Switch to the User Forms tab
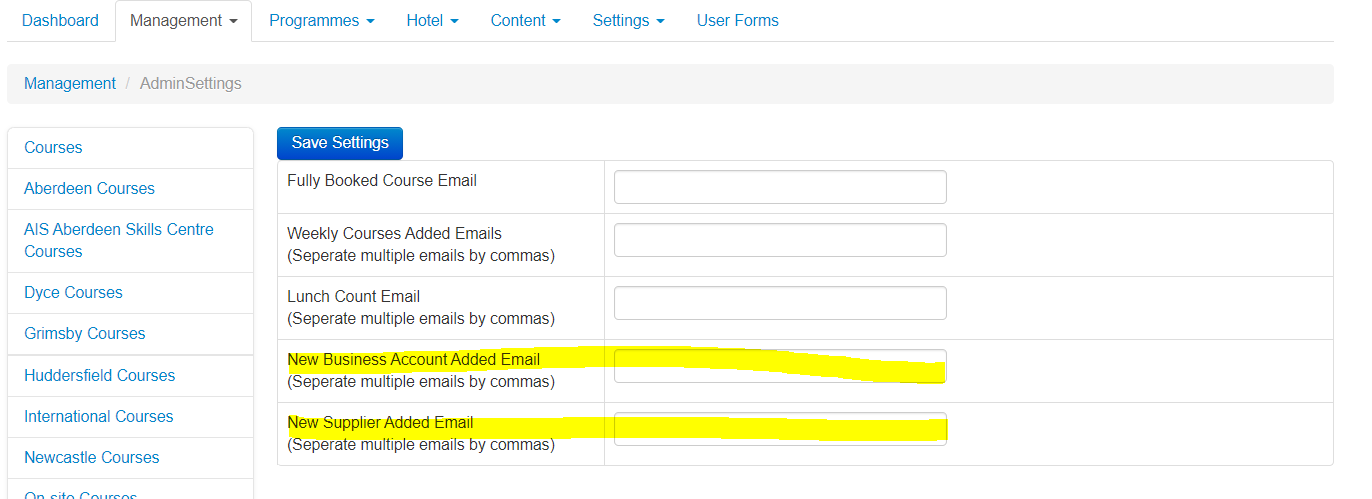This screenshot has height=499, width=1372. click(x=737, y=21)
